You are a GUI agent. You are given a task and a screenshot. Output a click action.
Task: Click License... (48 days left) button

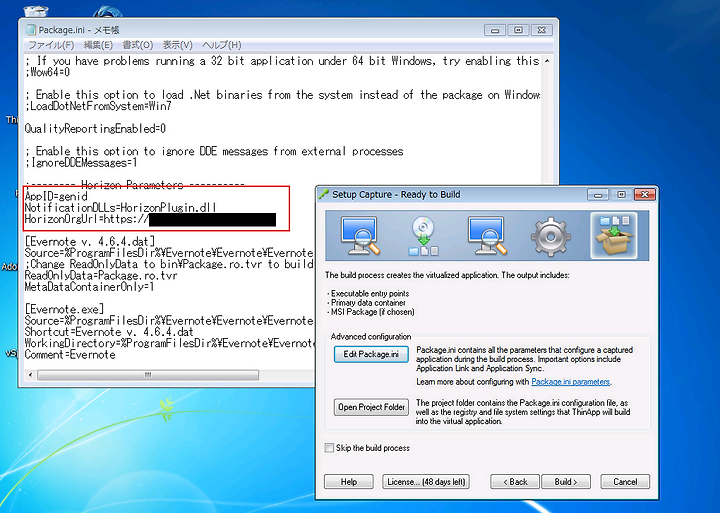click(x=426, y=482)
